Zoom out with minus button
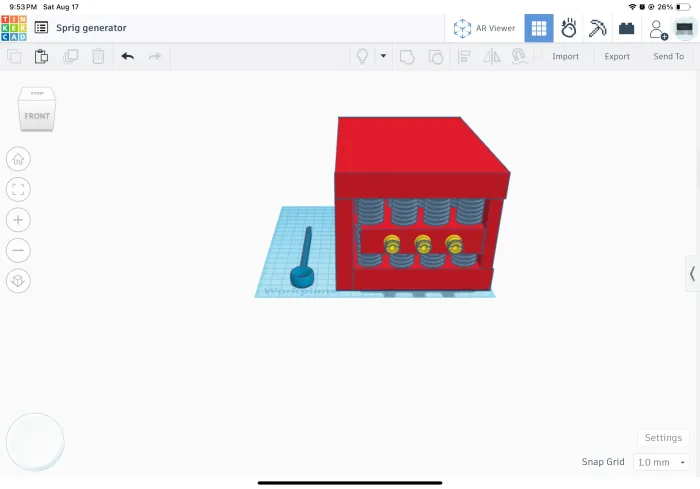 coord(18,250)
